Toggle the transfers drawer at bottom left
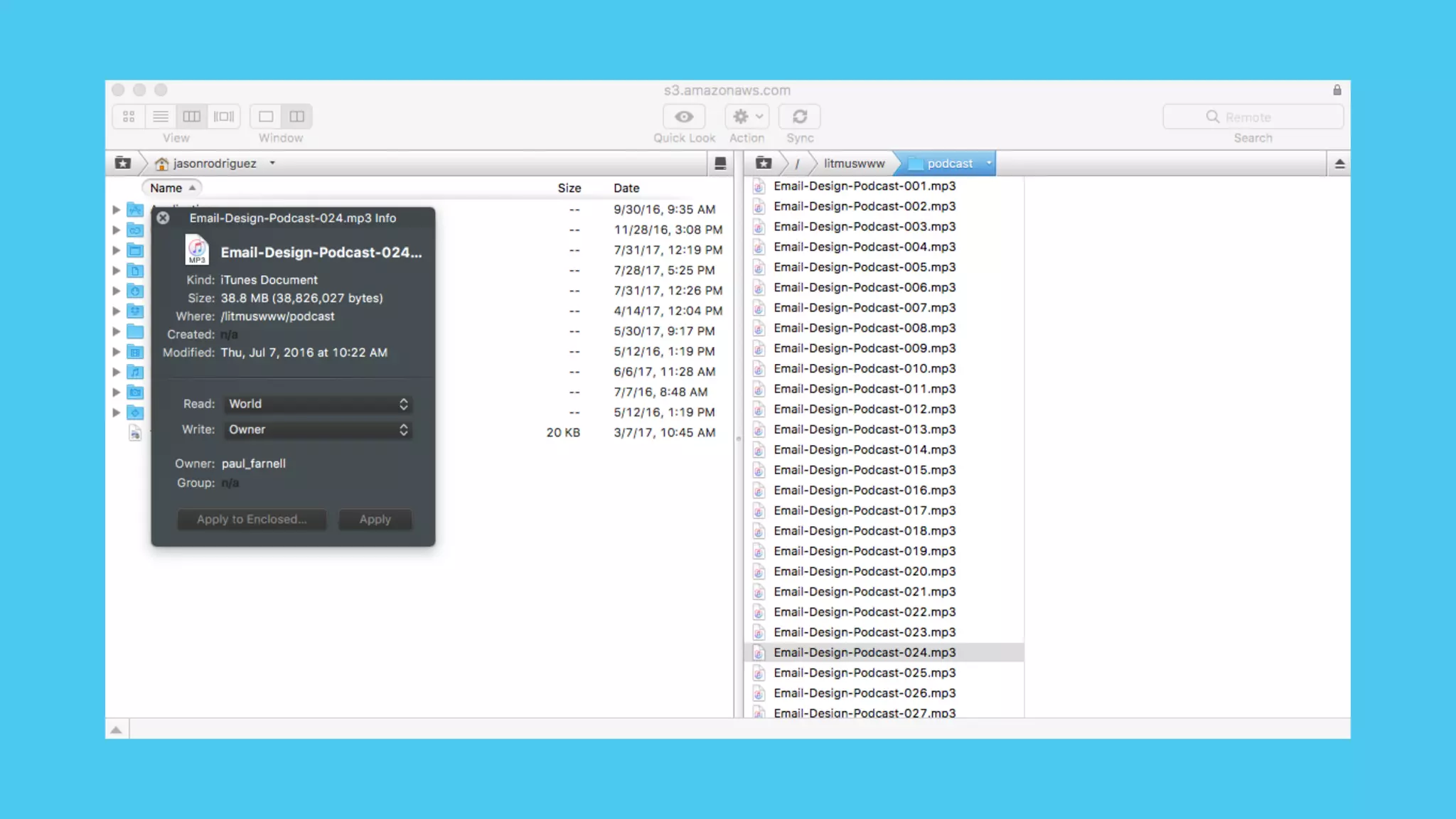Image resolution: width=1456 pixels, height=819 pixels. pos(117,729)
